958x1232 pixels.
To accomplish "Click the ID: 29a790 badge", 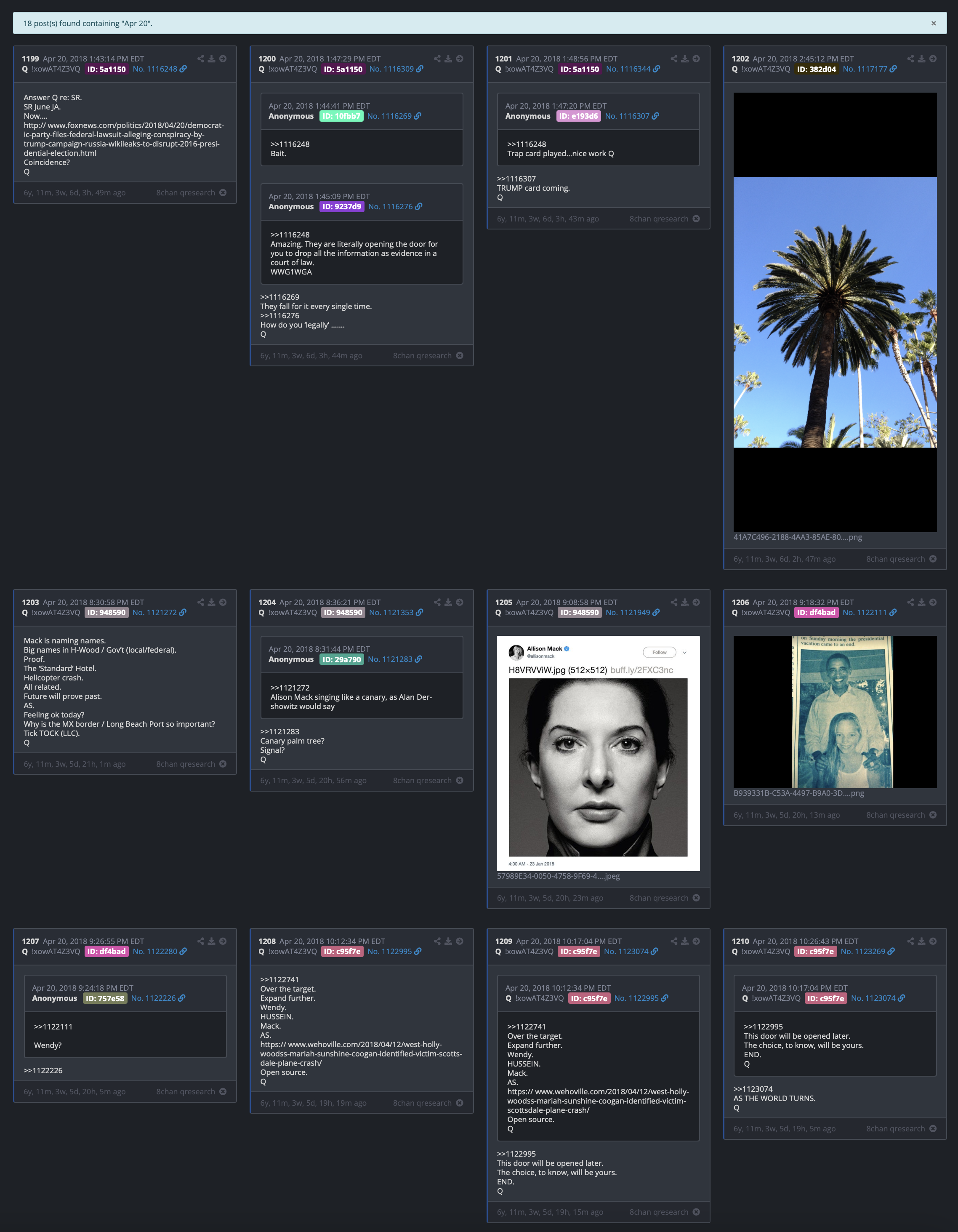I will coord(341,659).
